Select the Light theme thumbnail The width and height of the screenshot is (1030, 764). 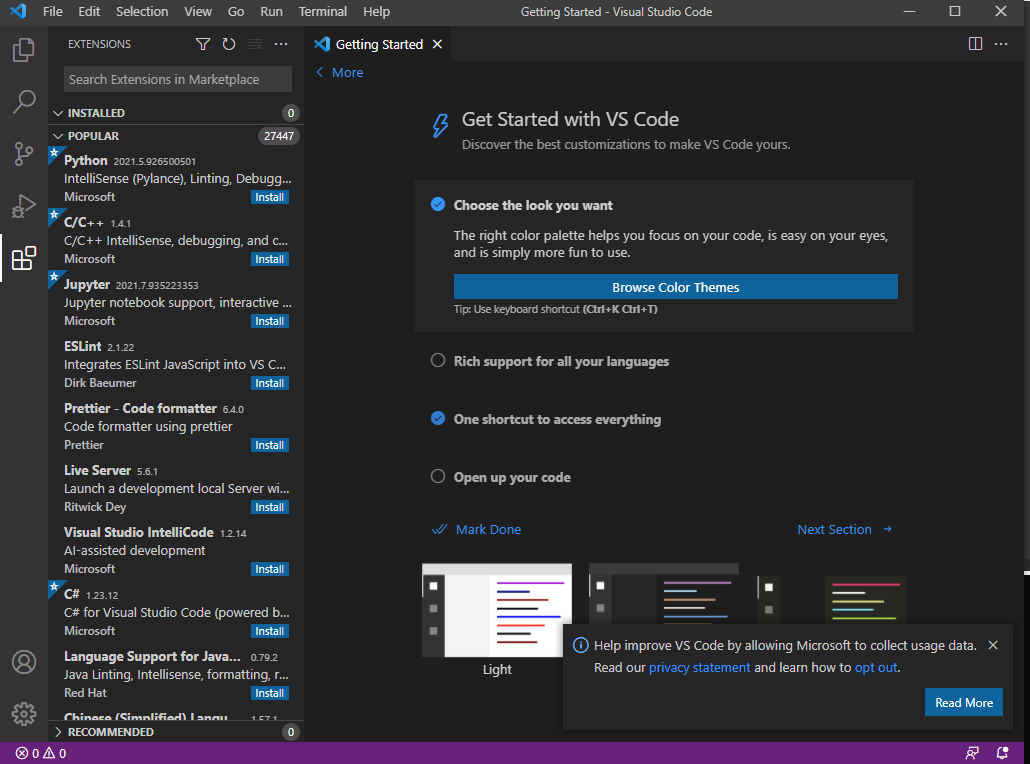pyautogui.click(x=497, y=610)
